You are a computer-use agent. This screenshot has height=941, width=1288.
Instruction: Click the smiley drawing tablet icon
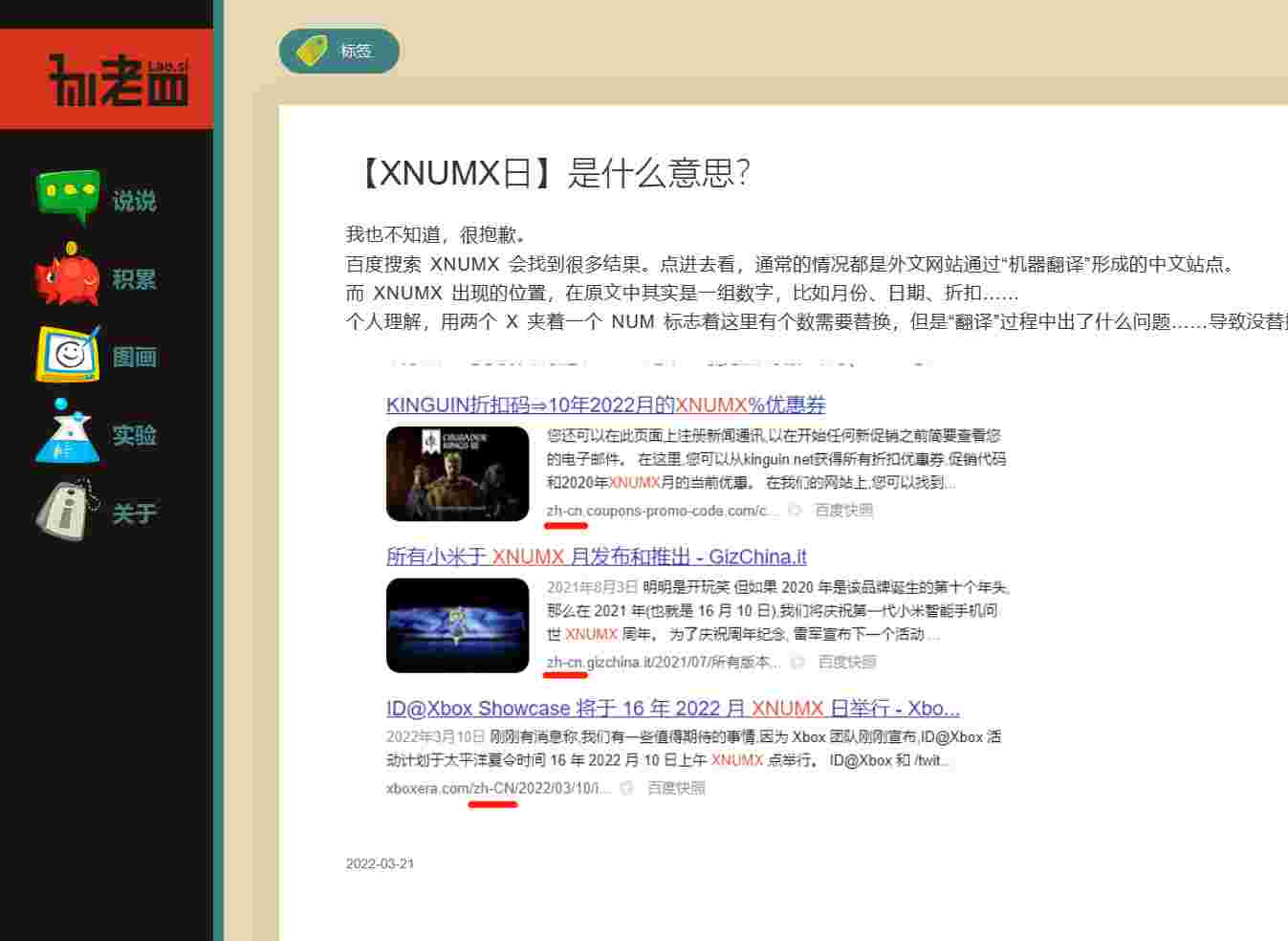click(x=68, y=354)
